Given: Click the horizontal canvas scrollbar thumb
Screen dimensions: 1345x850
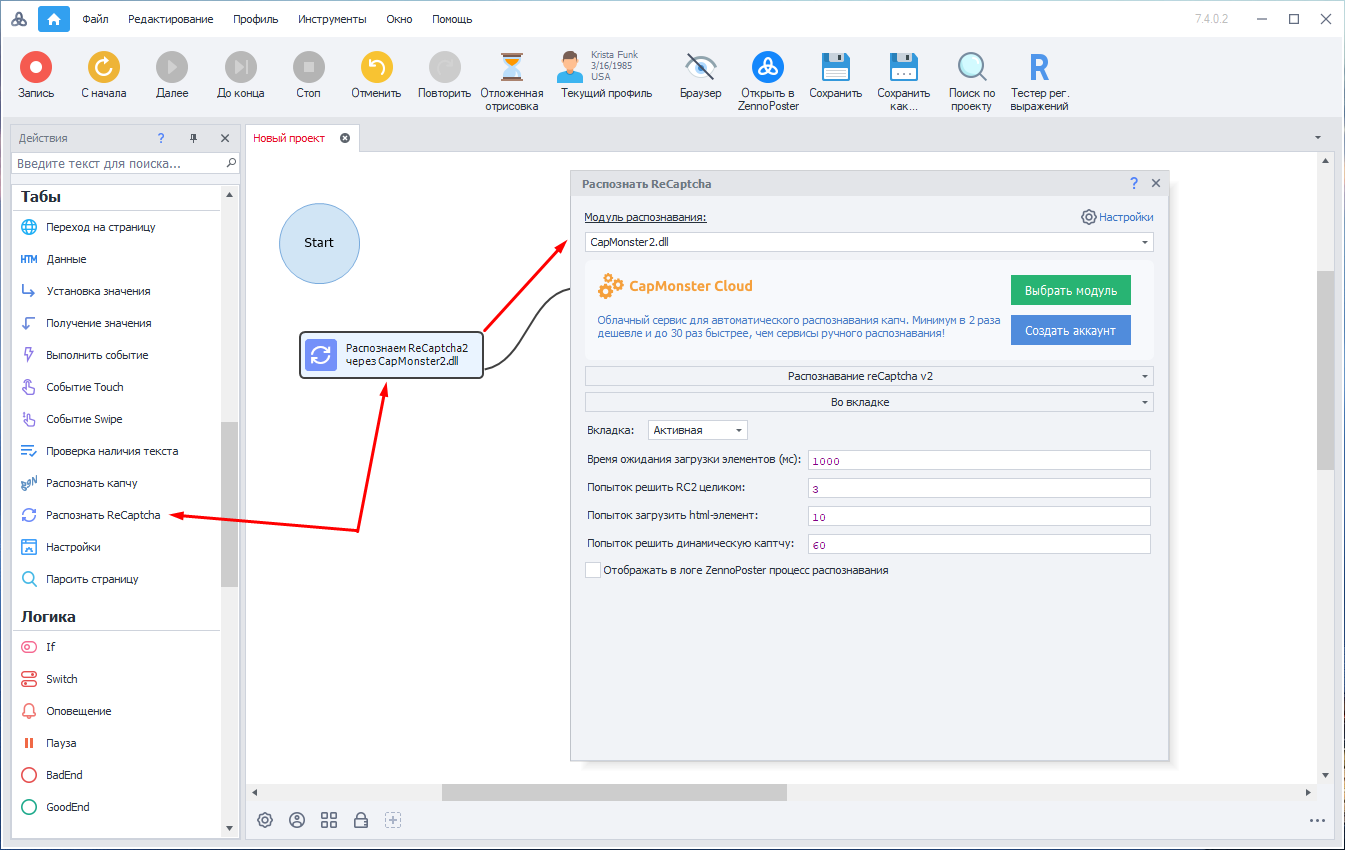Looking at the screenshot, I should pos(614,792).
